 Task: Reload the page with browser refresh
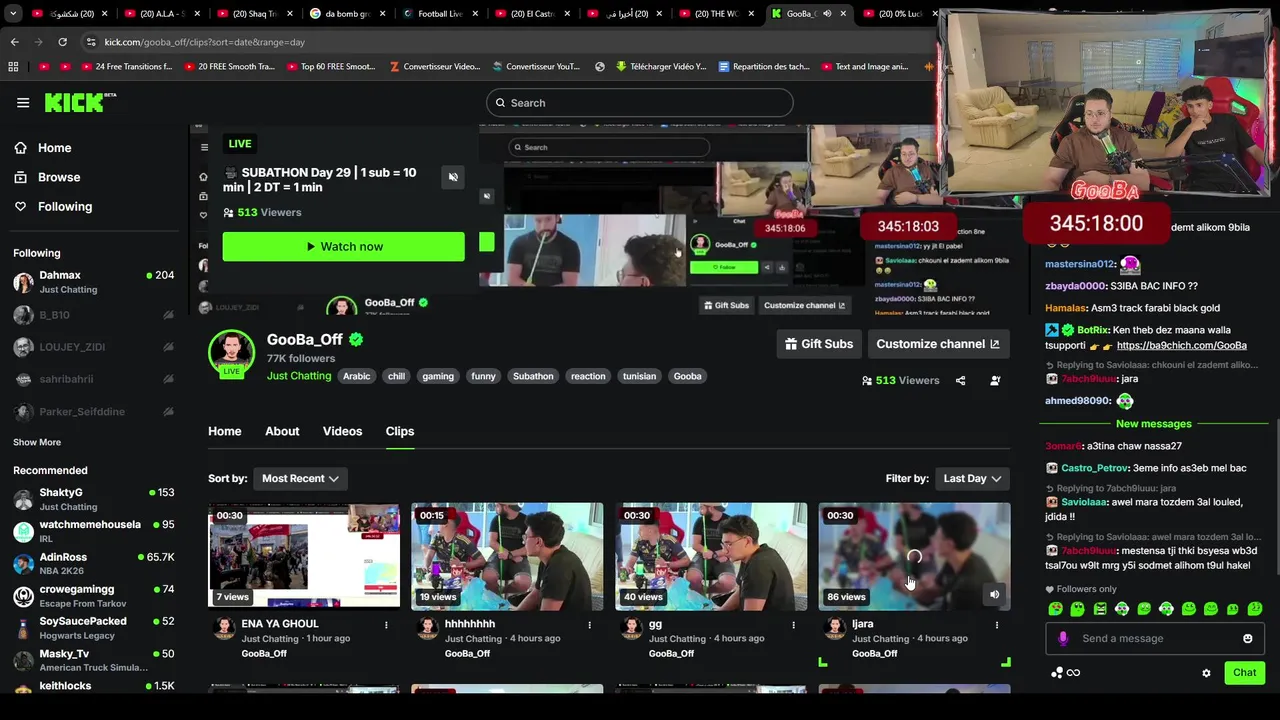click(x=62, y=42)
